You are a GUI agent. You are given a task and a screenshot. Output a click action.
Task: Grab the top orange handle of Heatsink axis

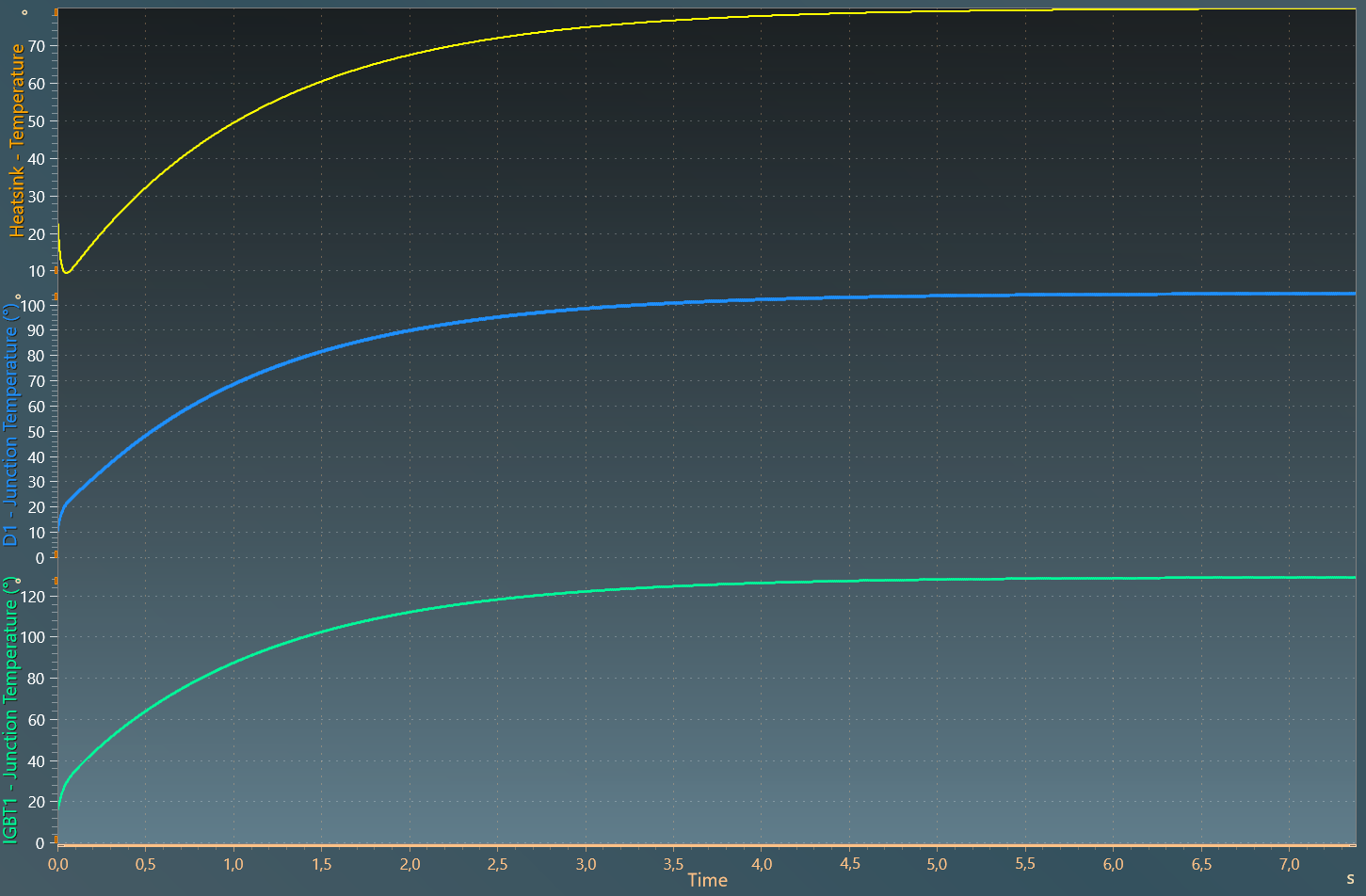pos(56,12)
